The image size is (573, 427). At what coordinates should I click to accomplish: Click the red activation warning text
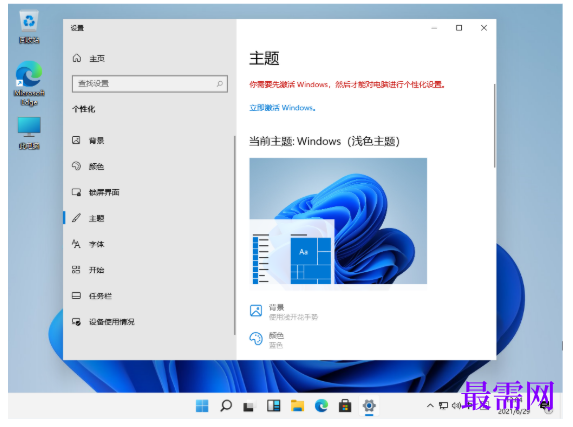[x=347, y=85]
